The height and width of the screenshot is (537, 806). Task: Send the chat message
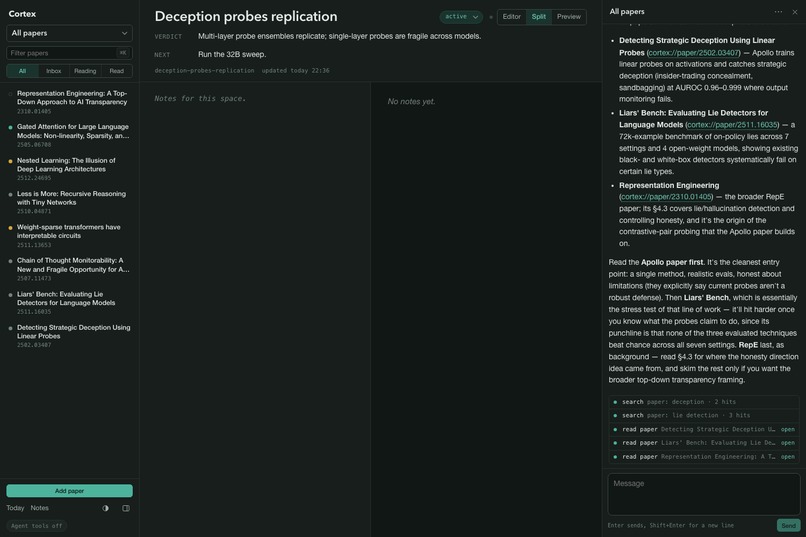789,525
